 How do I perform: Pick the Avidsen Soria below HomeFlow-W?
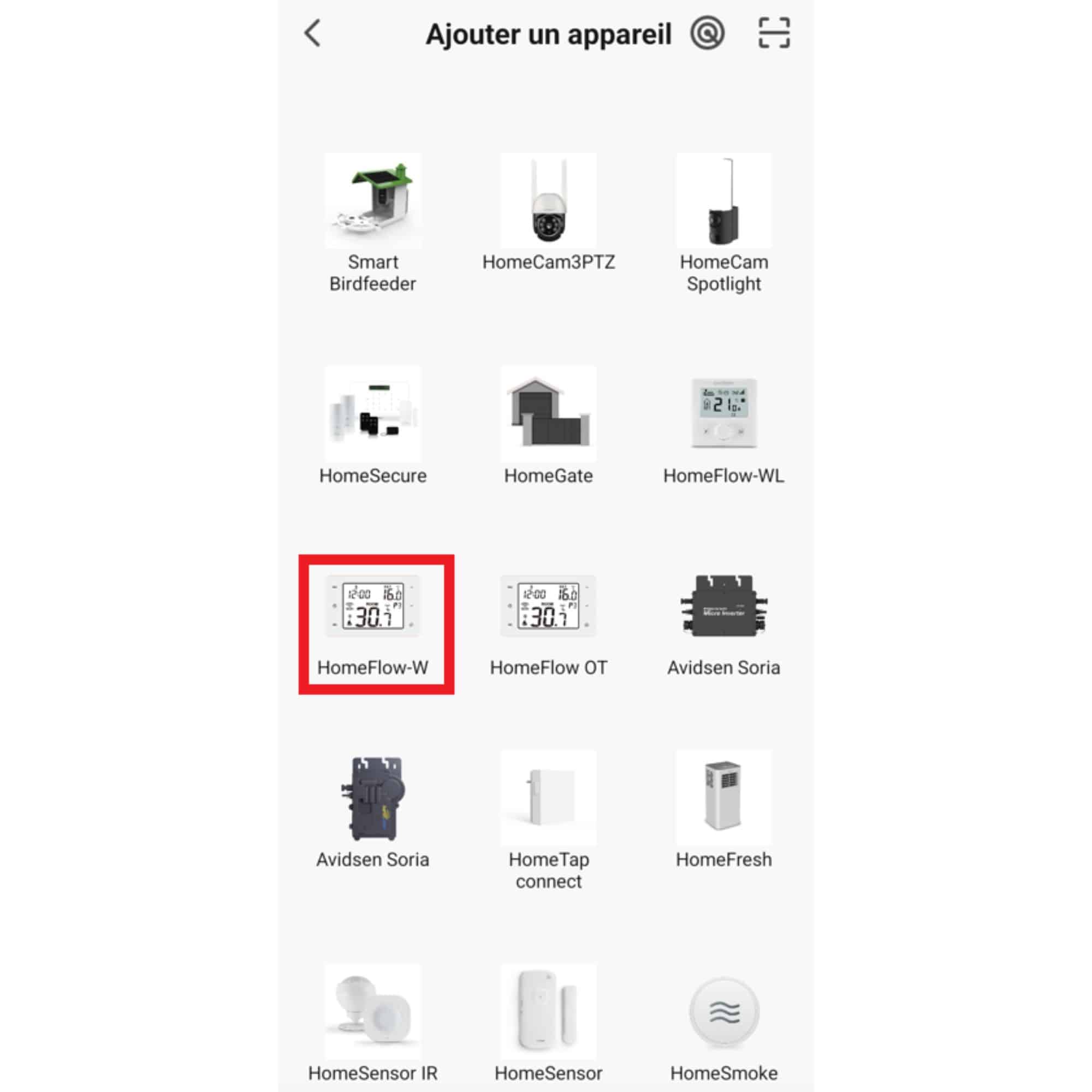[x=373, y=809]
